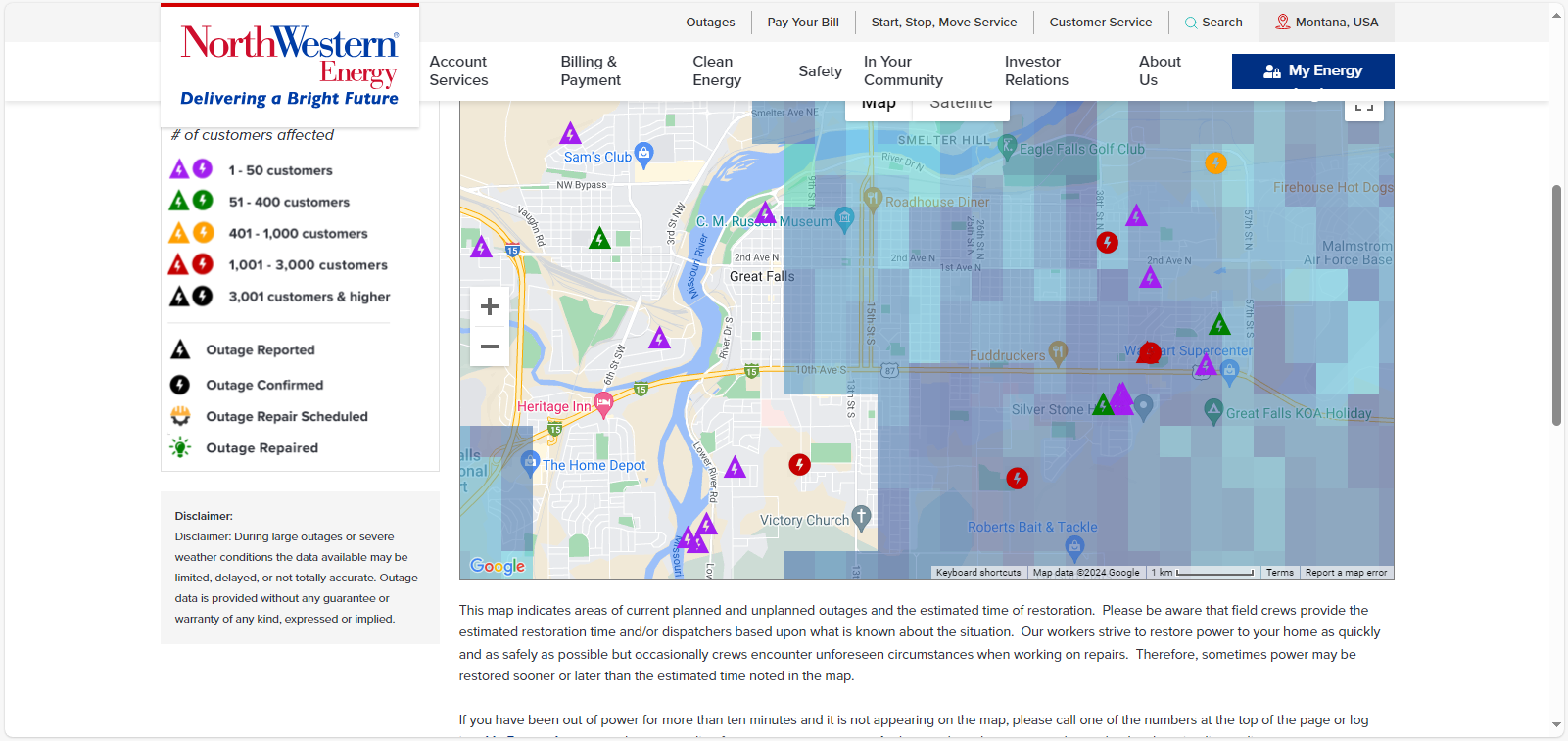Viewport: 1568px width, 741px height.
Task: Click the purple outage triangle on C. M. Russell Museum label
Action: pos(765,212)
